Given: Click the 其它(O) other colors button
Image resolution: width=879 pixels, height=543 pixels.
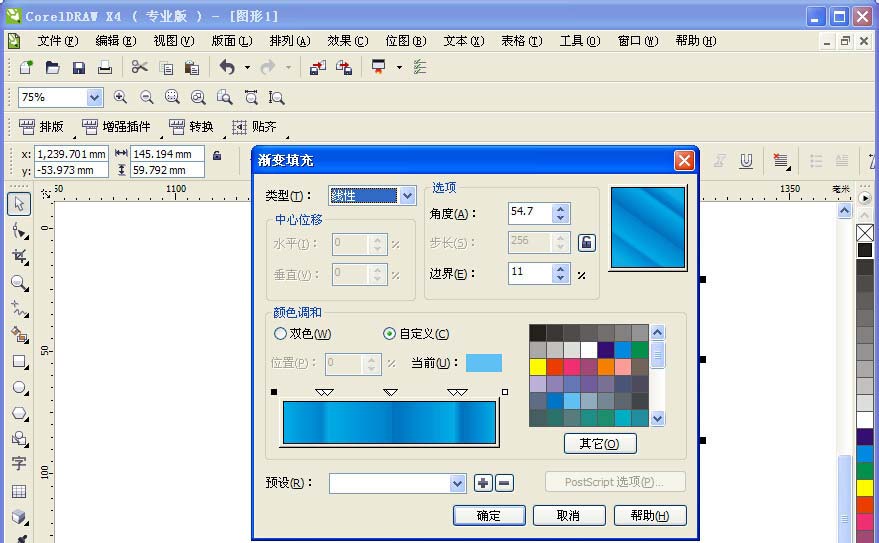Looking at the screenshot, I should click(600, 444).
